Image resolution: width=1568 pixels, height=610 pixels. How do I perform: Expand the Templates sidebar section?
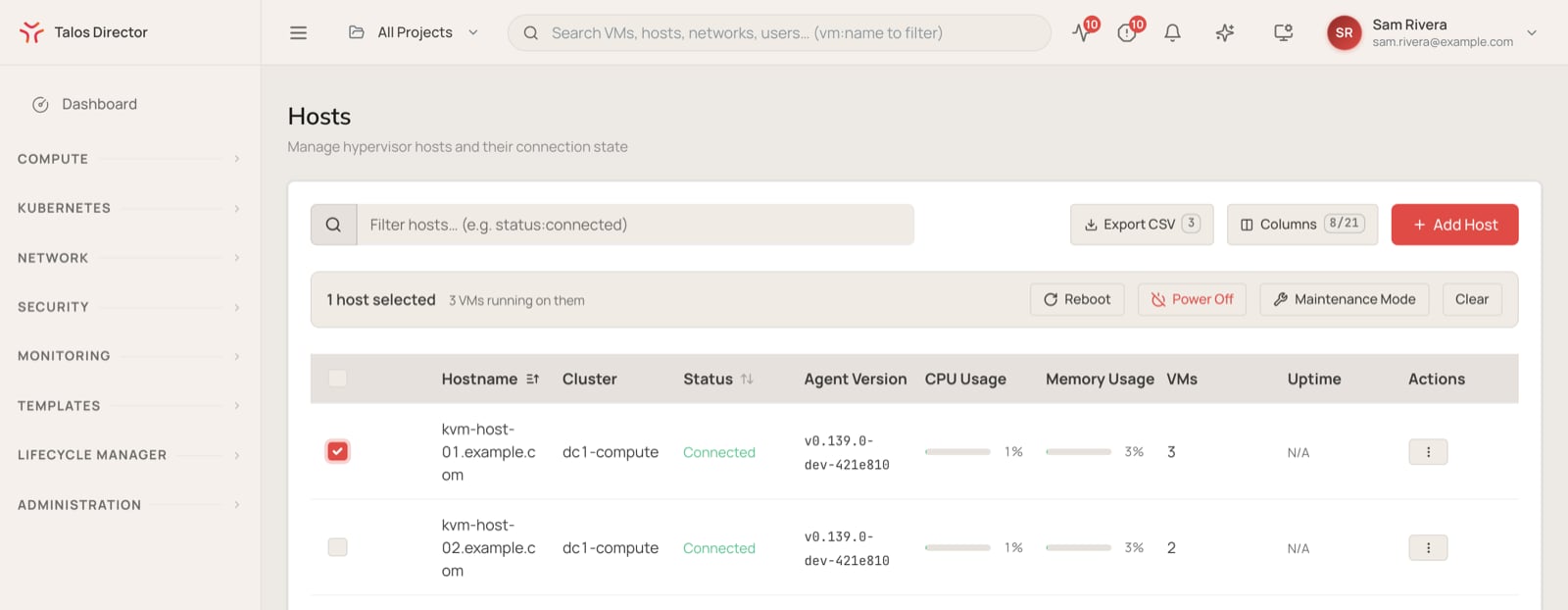coord(129,406)
